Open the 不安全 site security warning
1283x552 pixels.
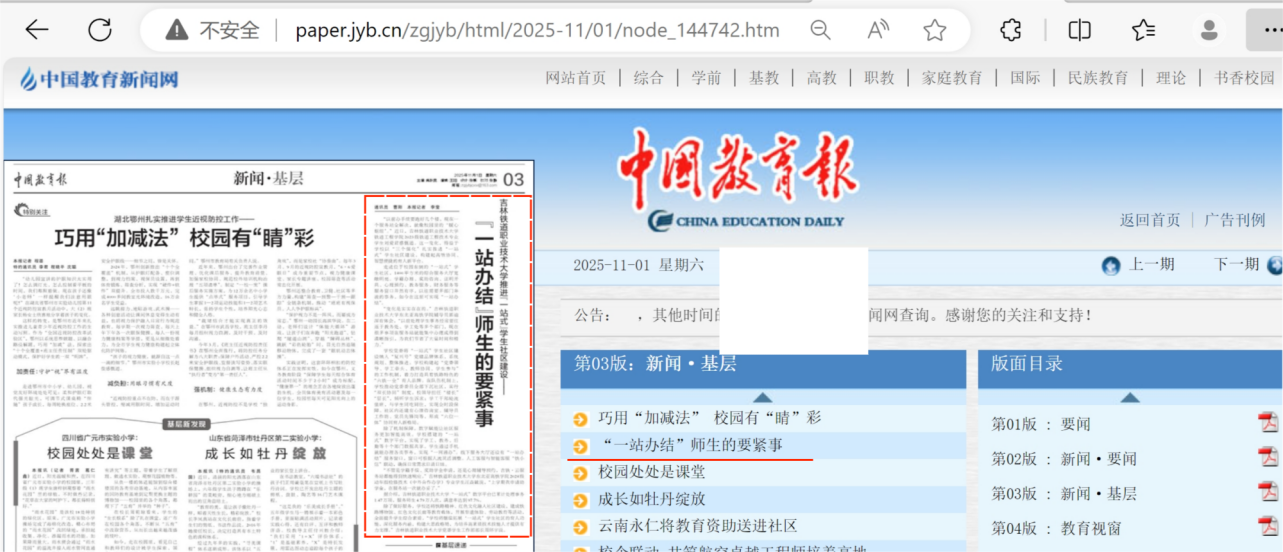point(212,30)
